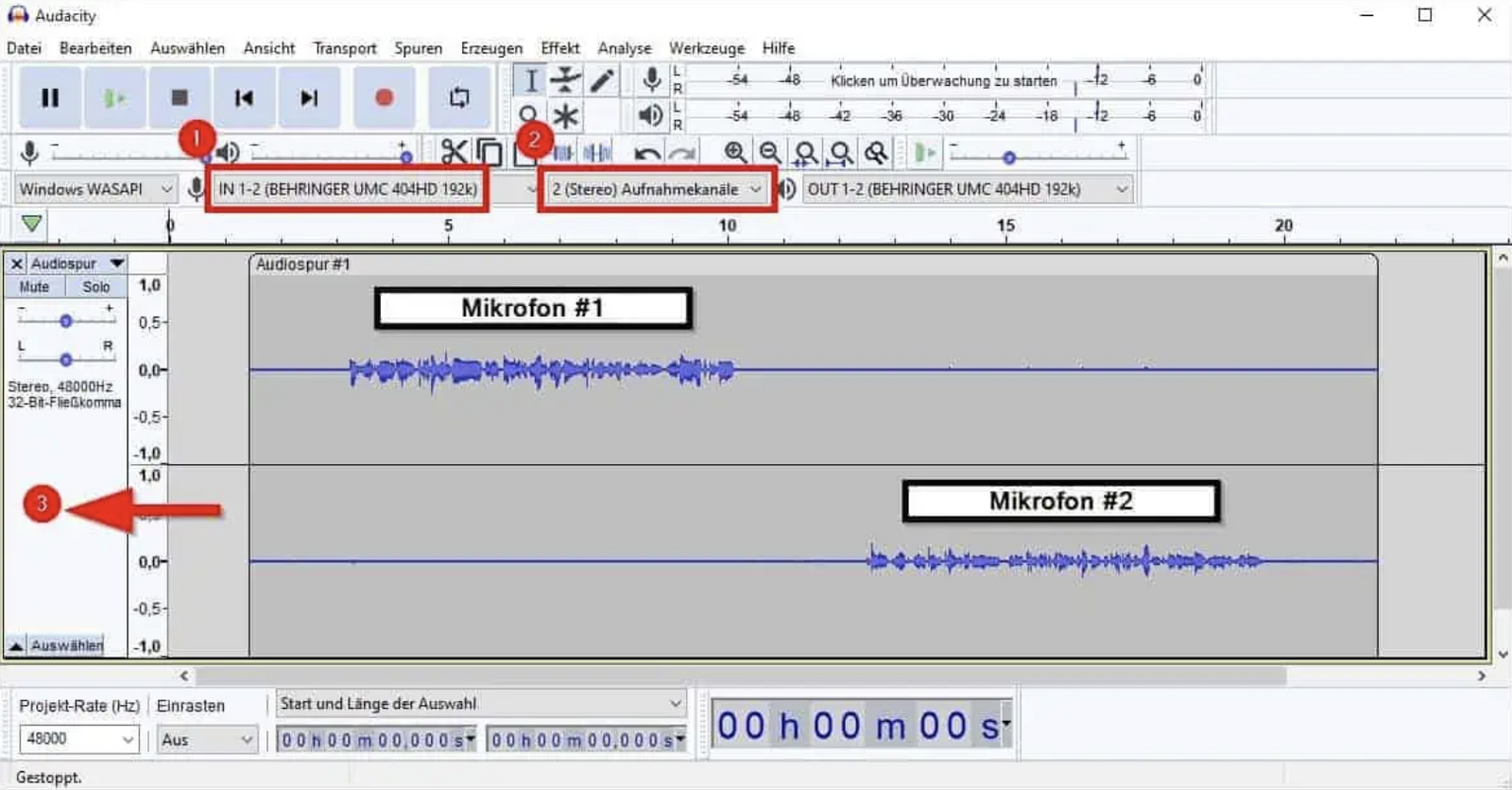
Task: Silence the selected audio
Action: 597,152
